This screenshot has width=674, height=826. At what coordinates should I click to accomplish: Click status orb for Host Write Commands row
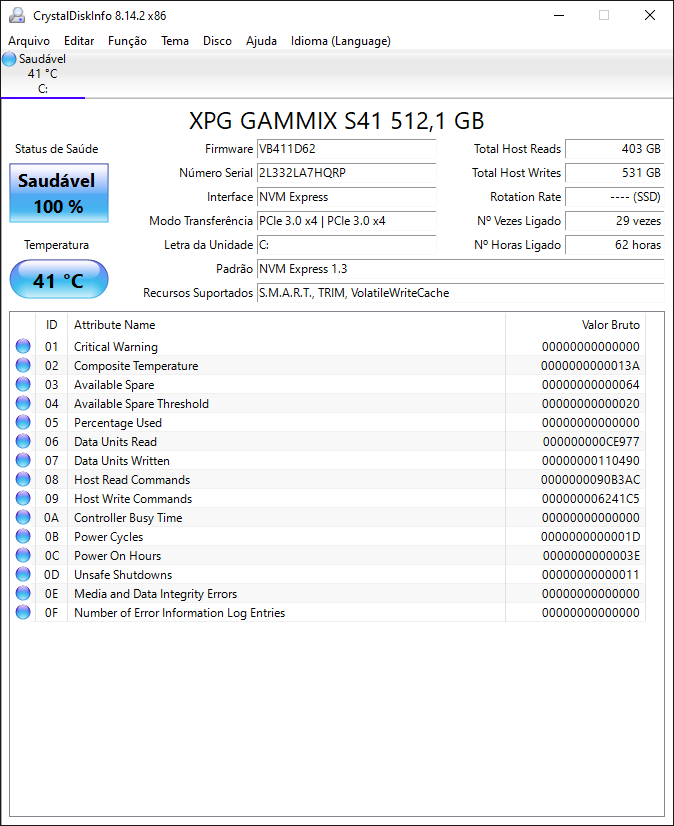pyautogui.click(x=23, y=498)
